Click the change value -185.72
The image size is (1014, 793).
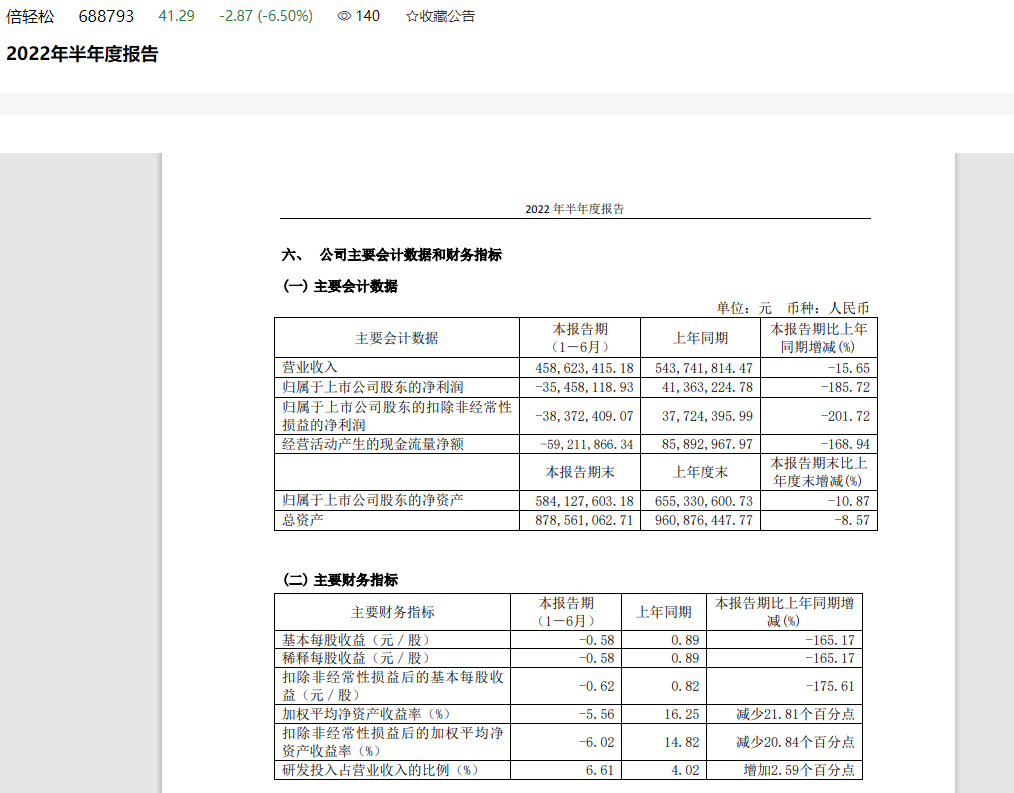(x=845, y=387)
